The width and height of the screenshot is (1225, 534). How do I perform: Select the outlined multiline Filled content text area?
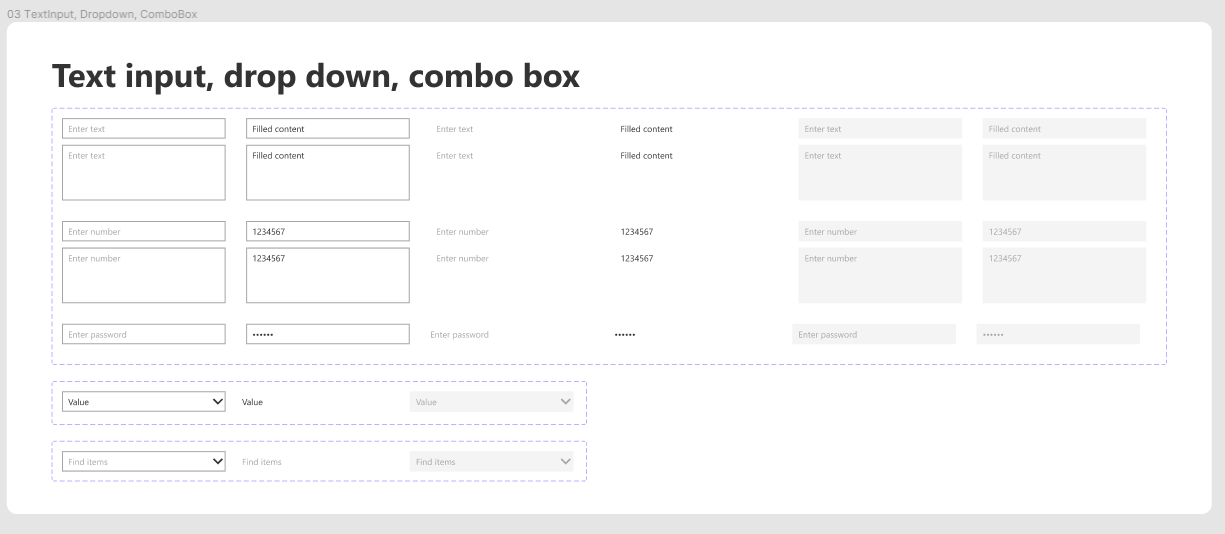[x=328, y=173]
